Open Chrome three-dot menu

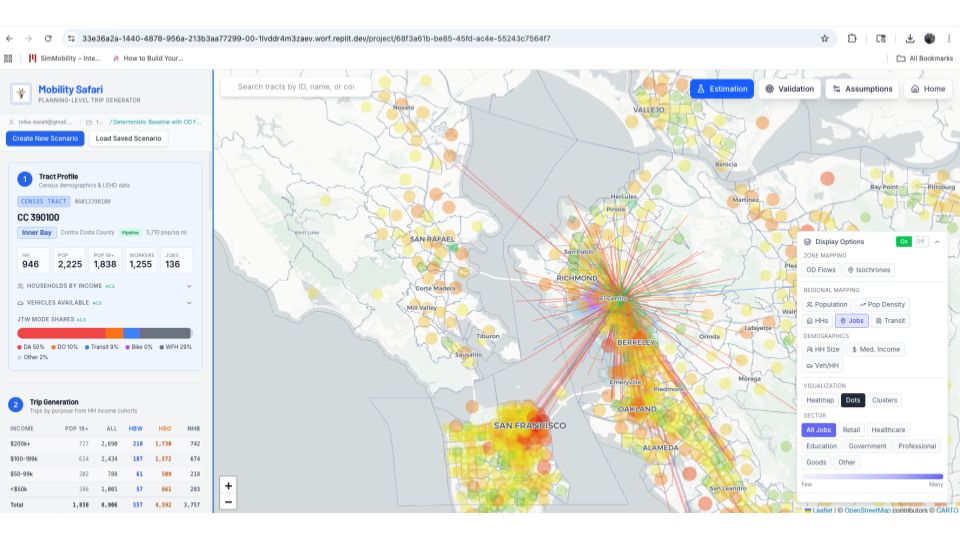pyautogui.click(x=949, y=38)
